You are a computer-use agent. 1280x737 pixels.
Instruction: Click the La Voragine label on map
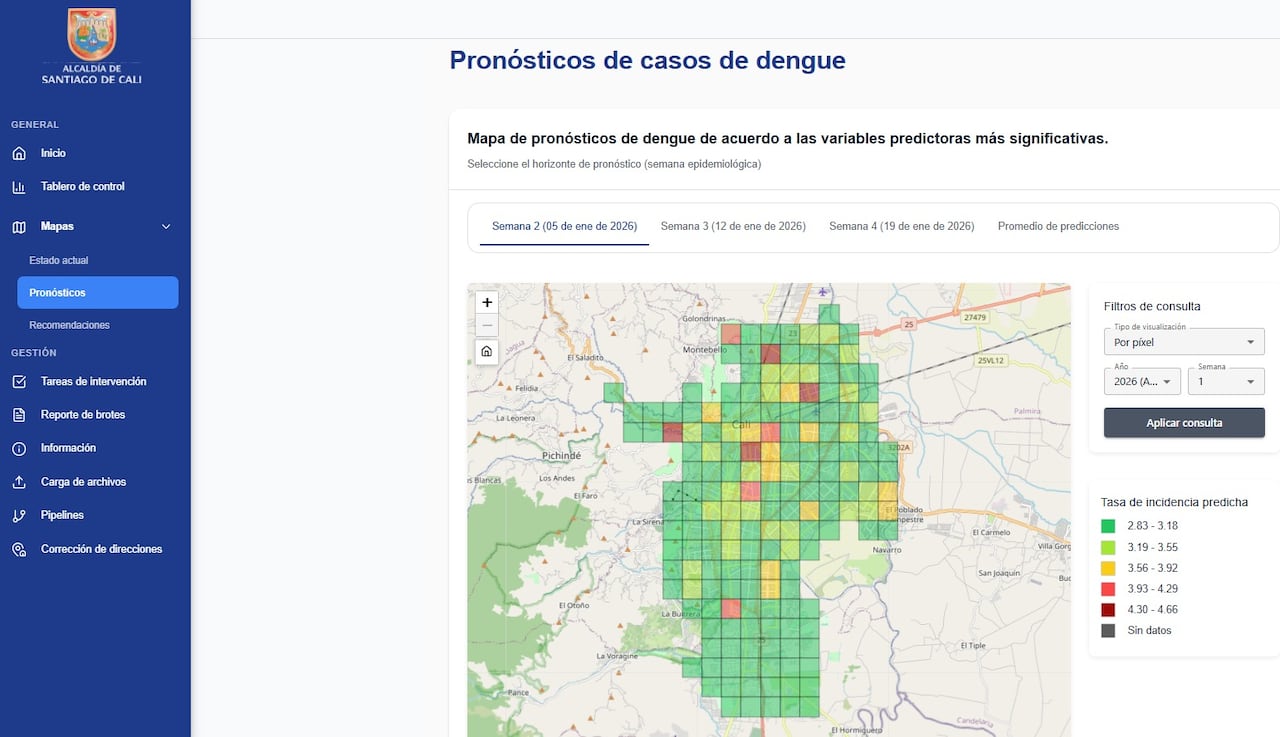coord(616,657)
